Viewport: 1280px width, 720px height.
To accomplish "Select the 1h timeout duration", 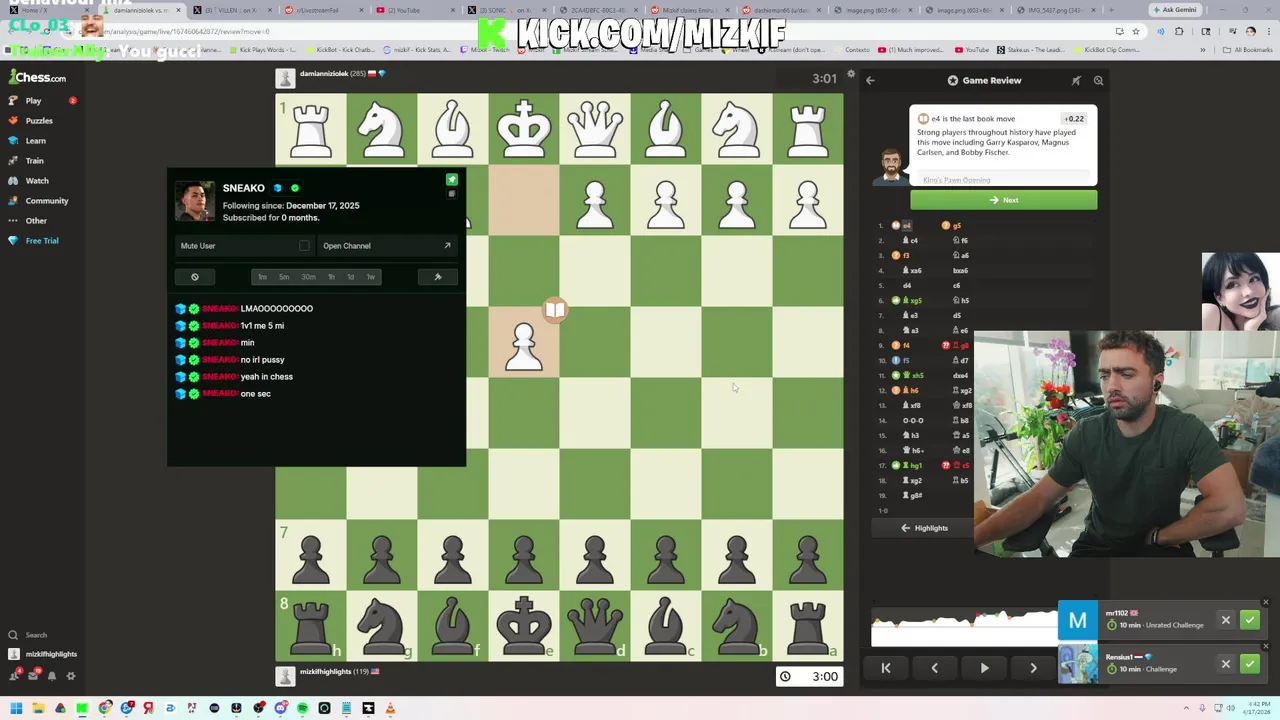I will coord(331,277).
